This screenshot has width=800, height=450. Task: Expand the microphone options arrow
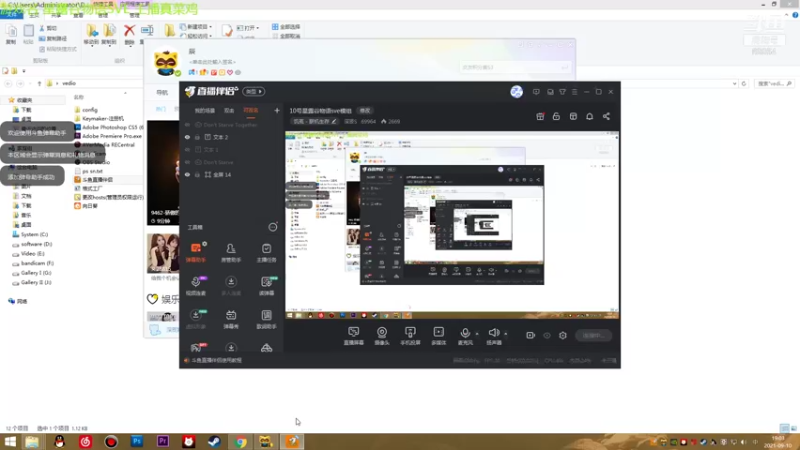point(477,334)
